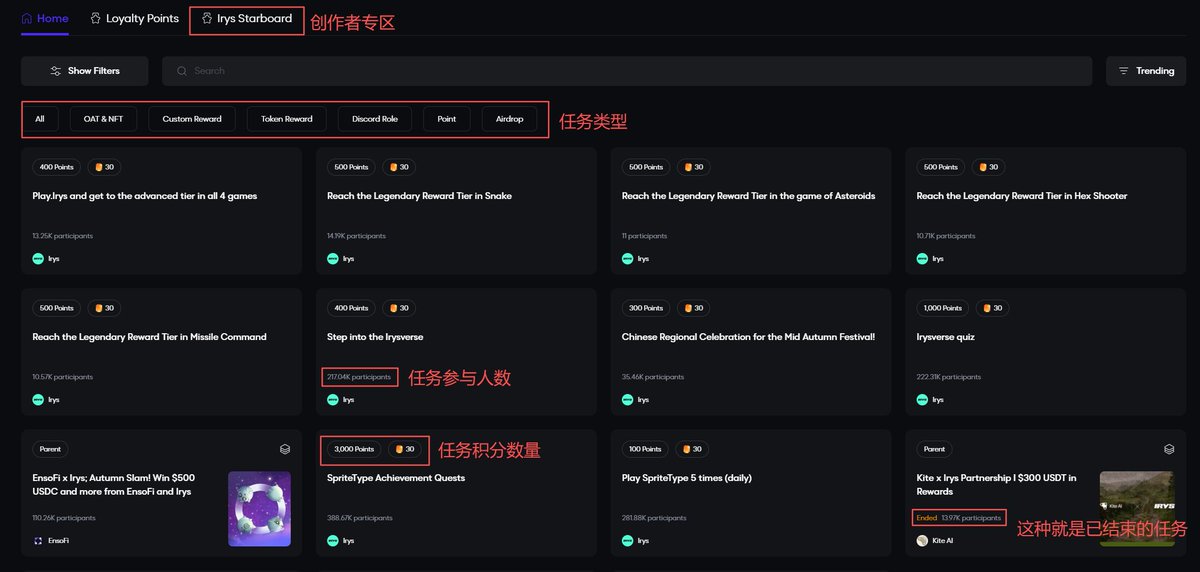1200x572 pixels.
Task: Click Irys logo on Missile Command card
Action: point(38,399)
